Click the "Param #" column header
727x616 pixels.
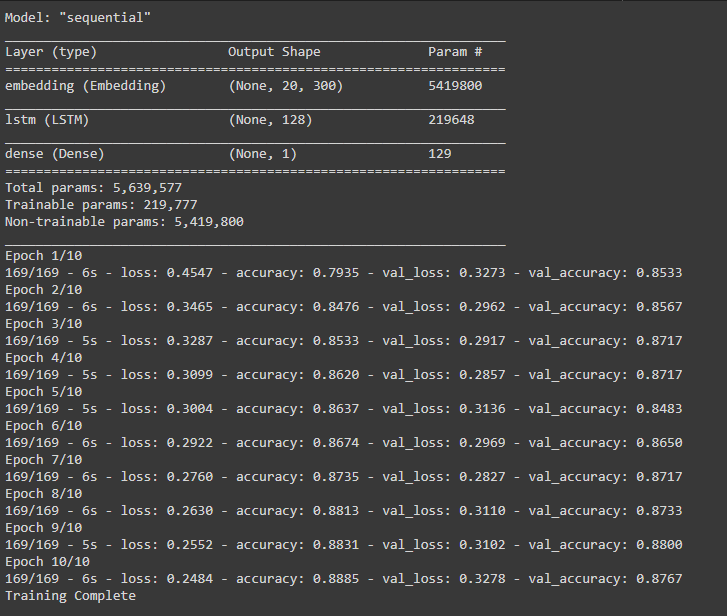coord(455,52)
